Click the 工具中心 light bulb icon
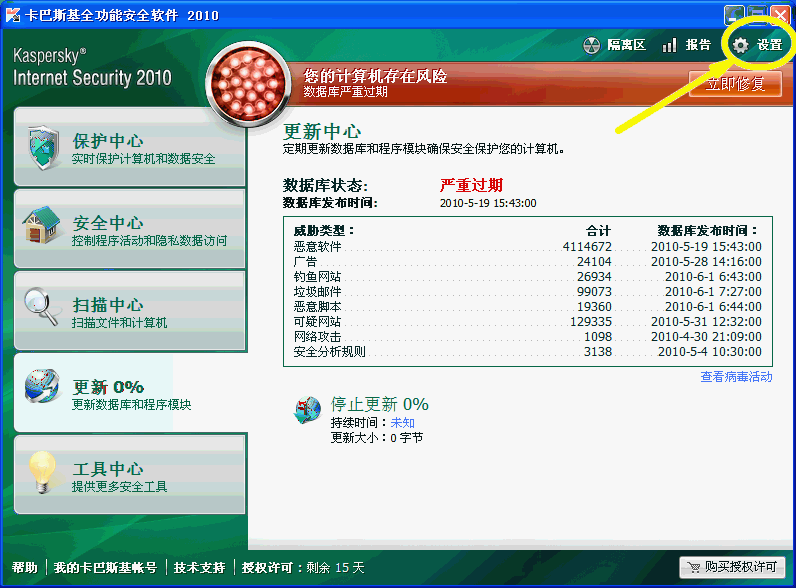The height and width of the screenshot is (588, 796). click(x=42, y=472)
